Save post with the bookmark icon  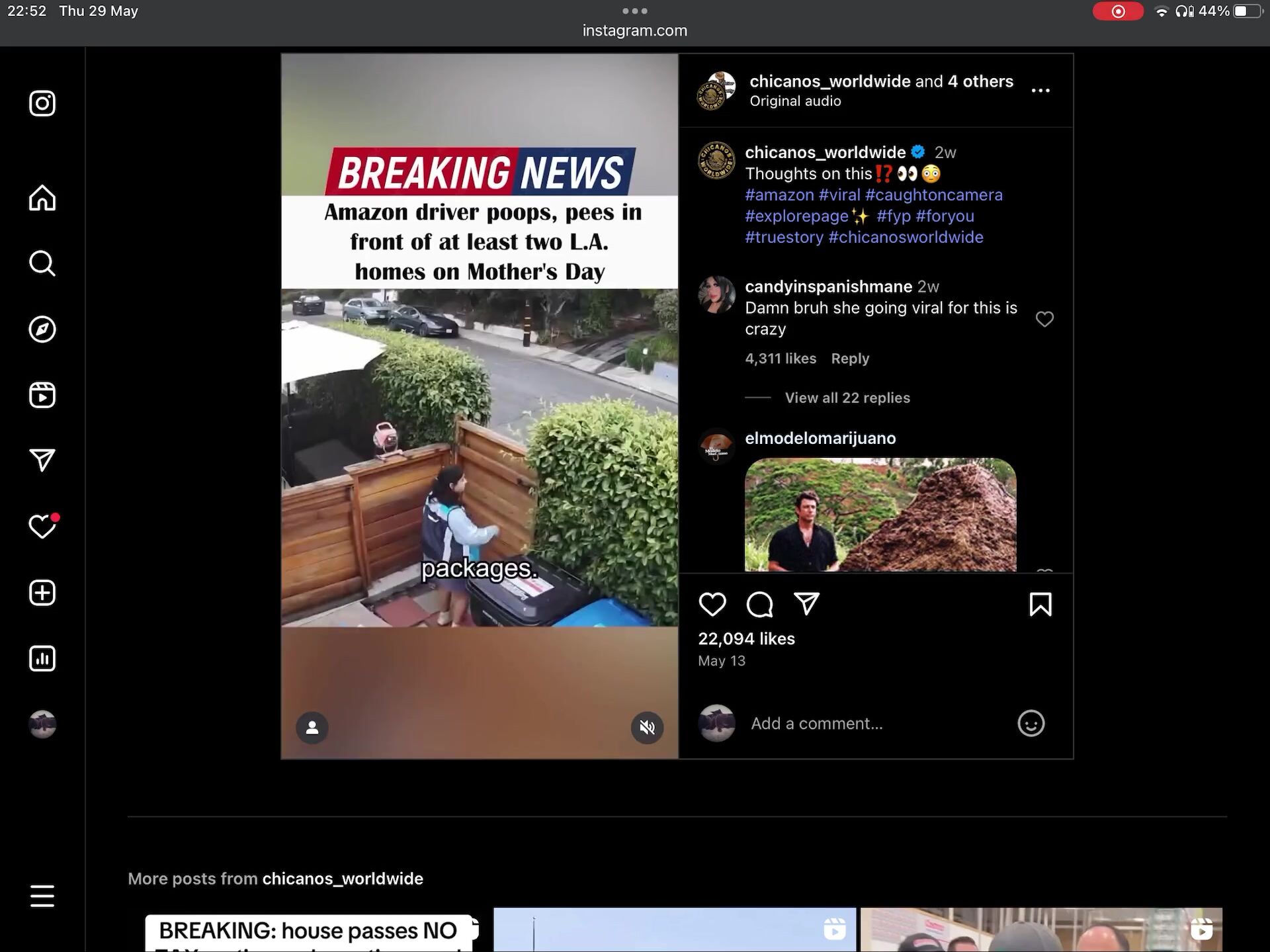pos(1040,604)
